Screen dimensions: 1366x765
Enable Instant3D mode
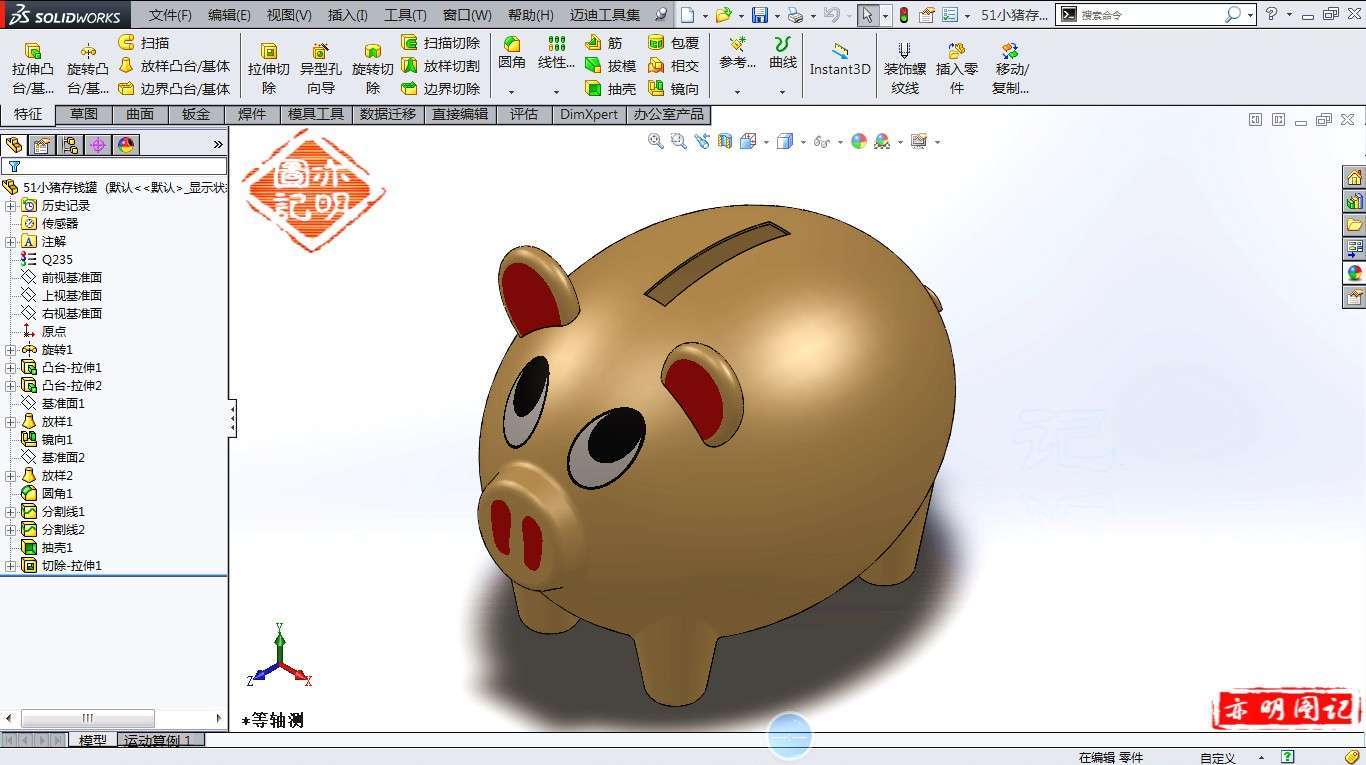pyautogui.click(x=840, y=60)
